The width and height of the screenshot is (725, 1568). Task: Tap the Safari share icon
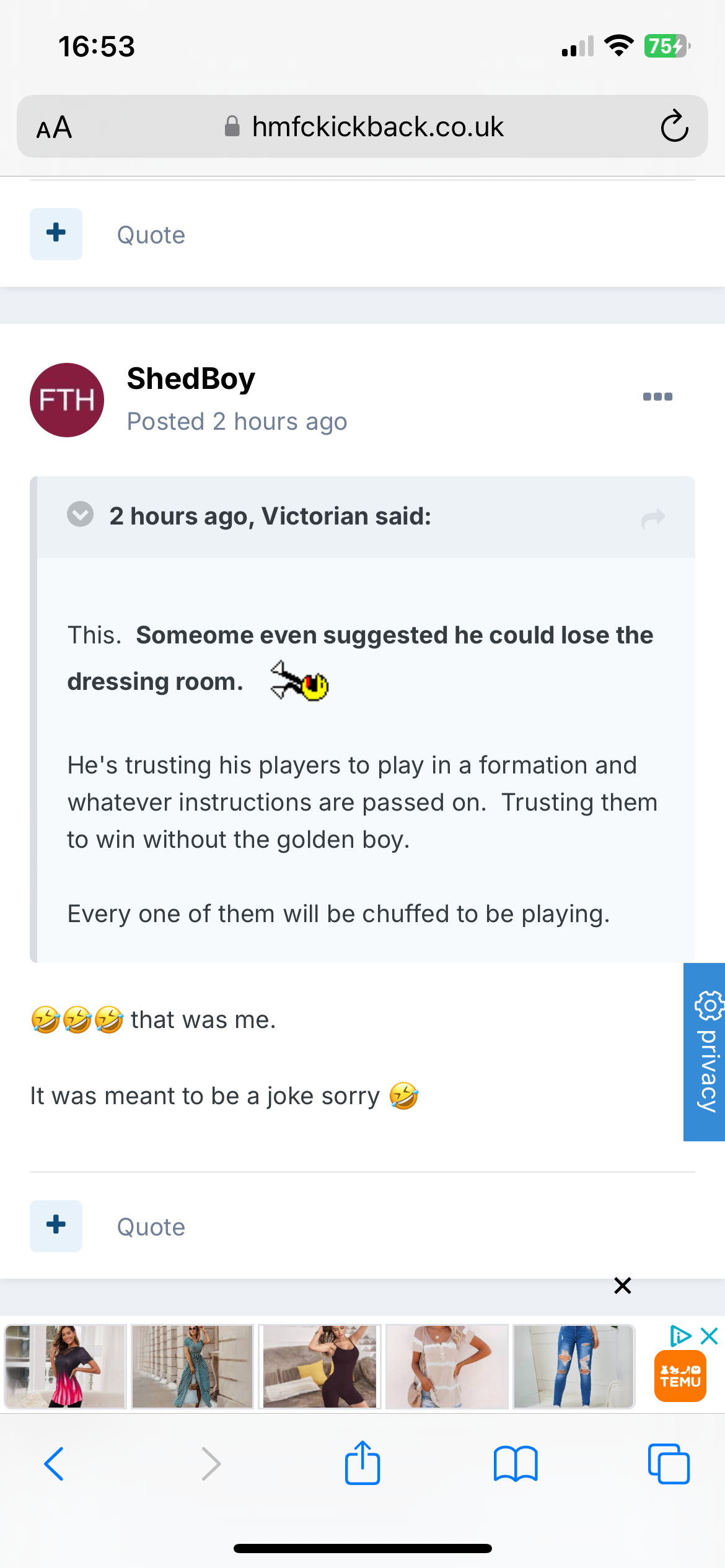click(x=362, y=1463)
